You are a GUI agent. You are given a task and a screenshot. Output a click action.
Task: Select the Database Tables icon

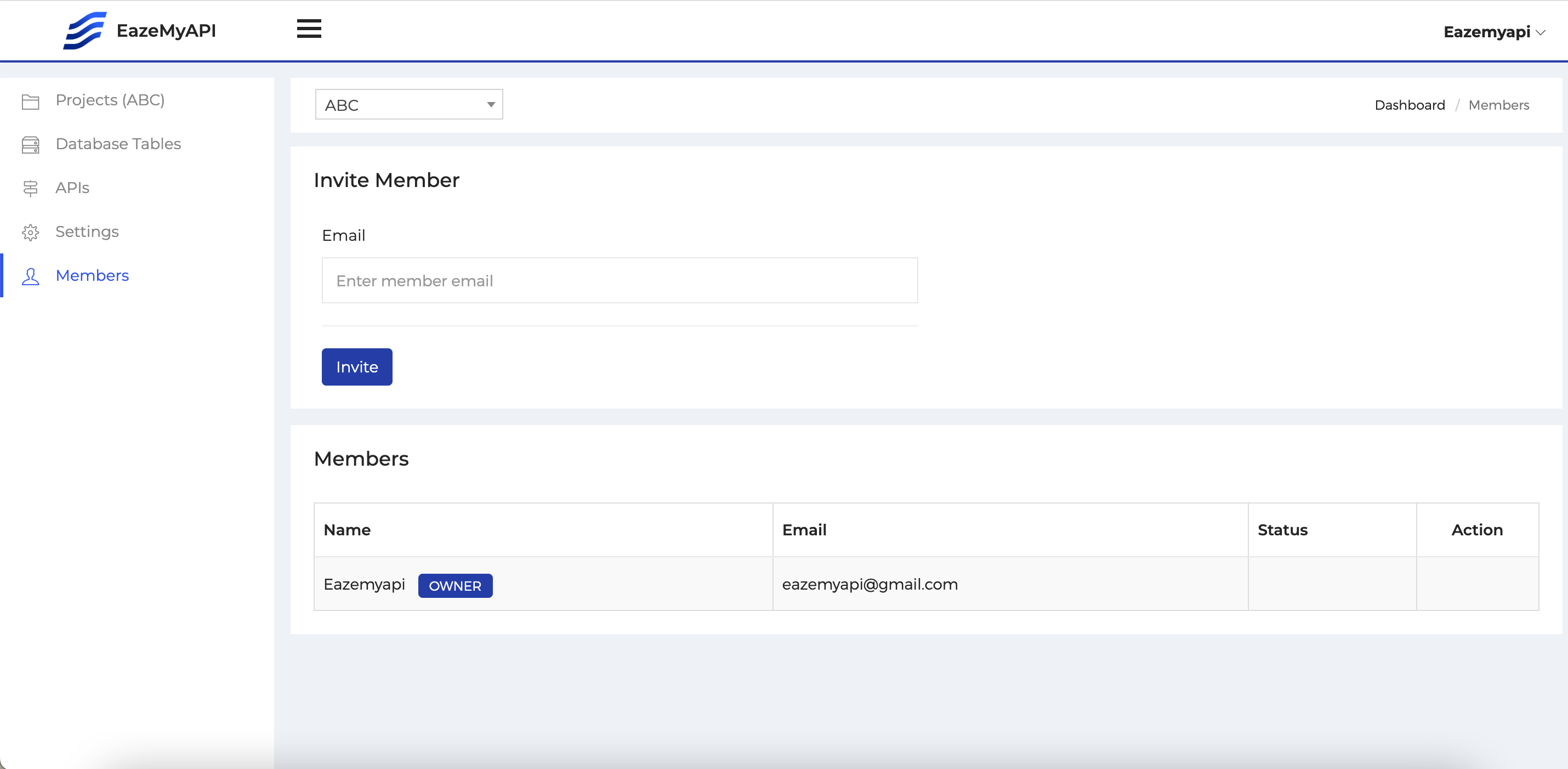(x=31, y=144)
